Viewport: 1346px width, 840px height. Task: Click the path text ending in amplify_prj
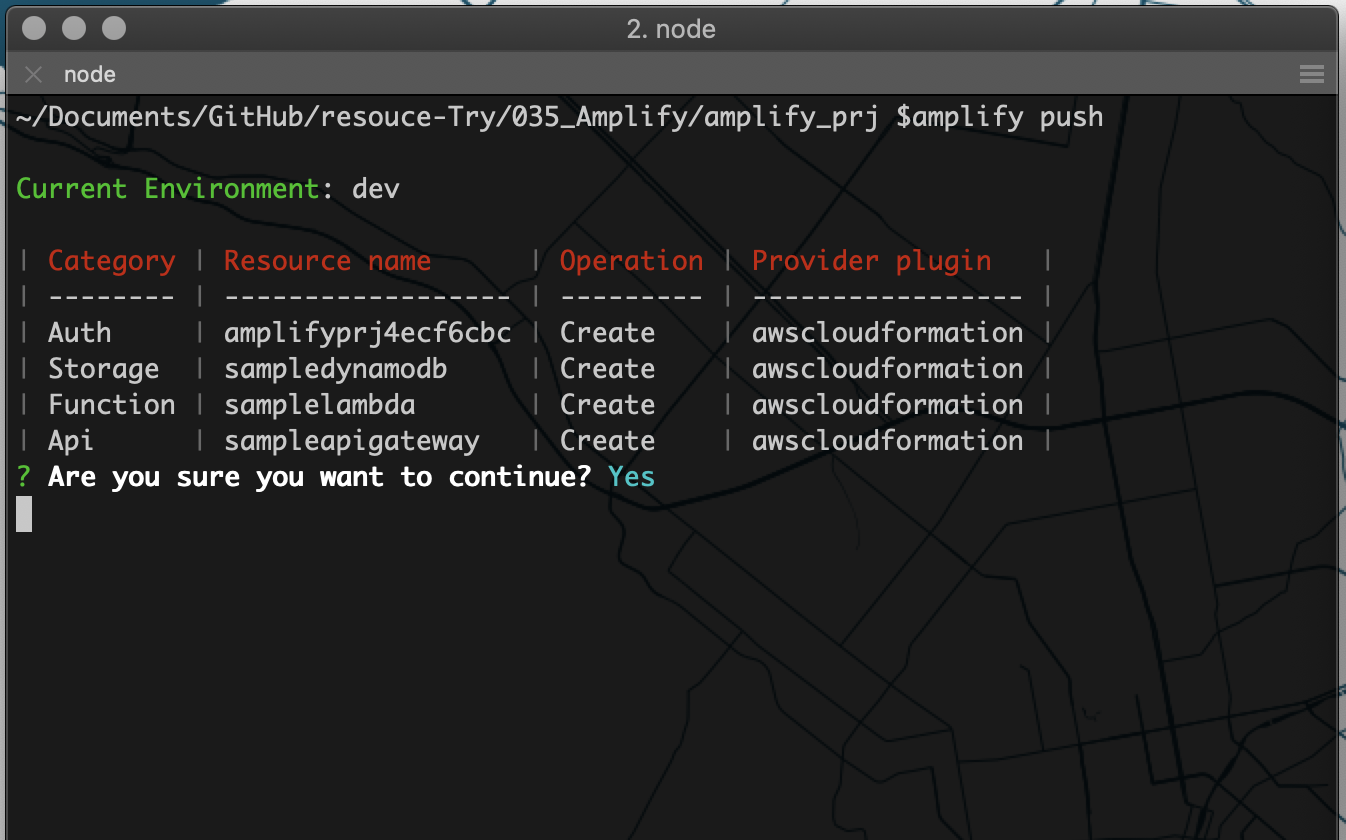447,117
